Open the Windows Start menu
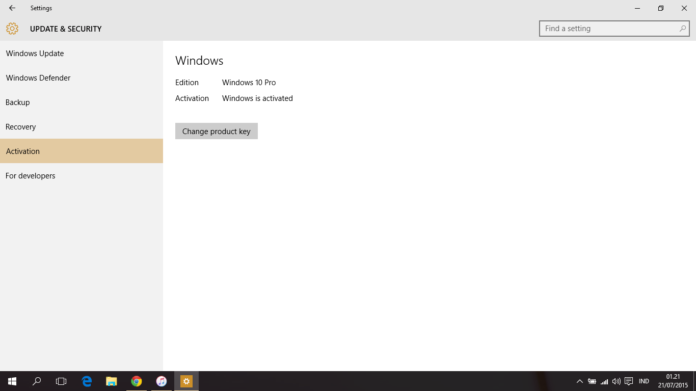The image size is (696, 391). pyautogui.click(x=12, y=381)
